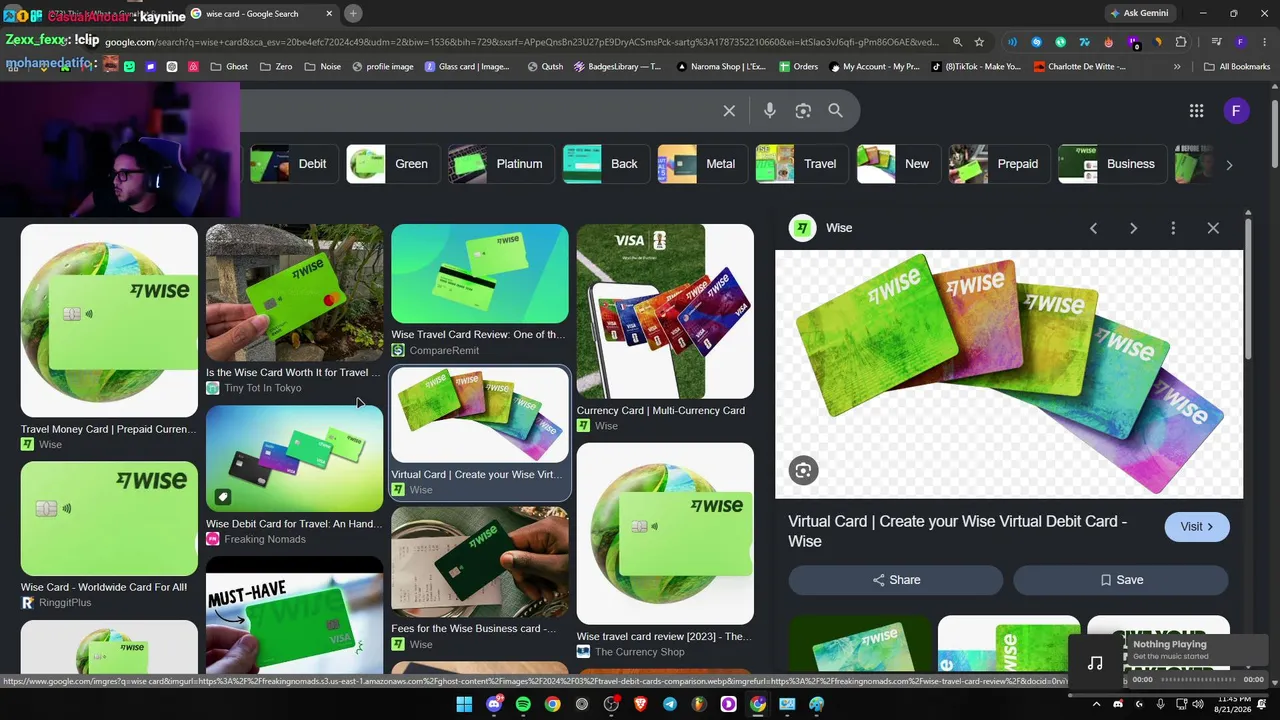The height and width of the screenshot is (720, 1280).
Task: Open the Orders bookmark
Action: pos(799,67)
